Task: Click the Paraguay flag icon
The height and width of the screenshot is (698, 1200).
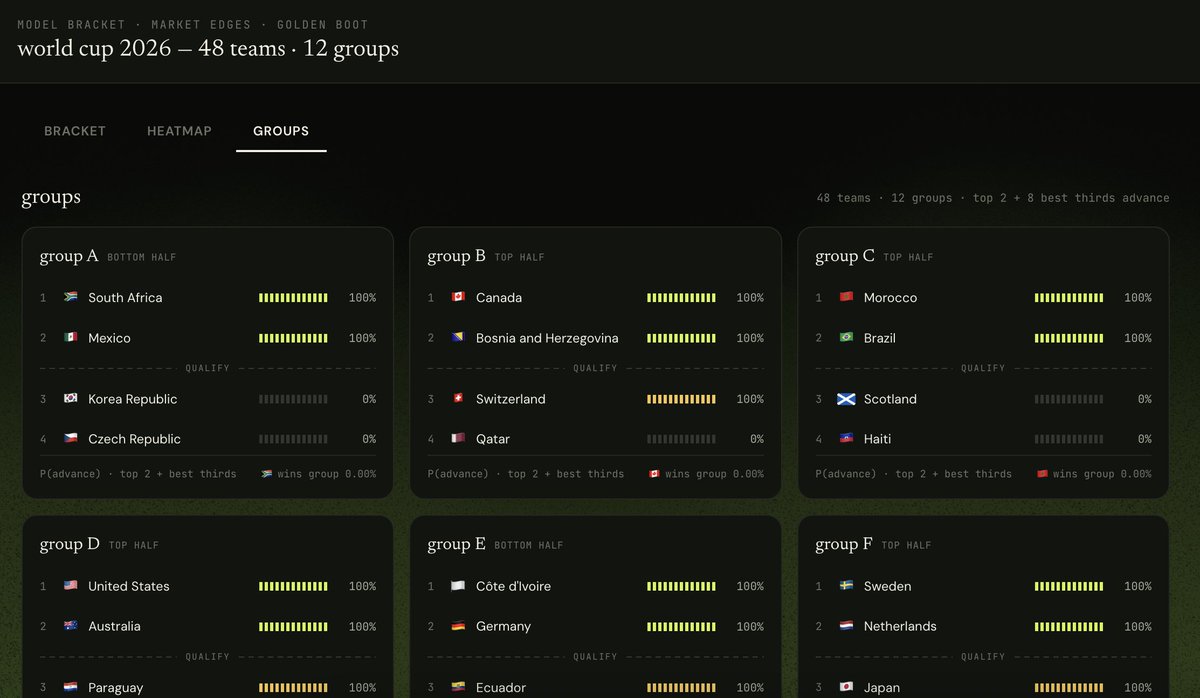Action: click(71, 687)
